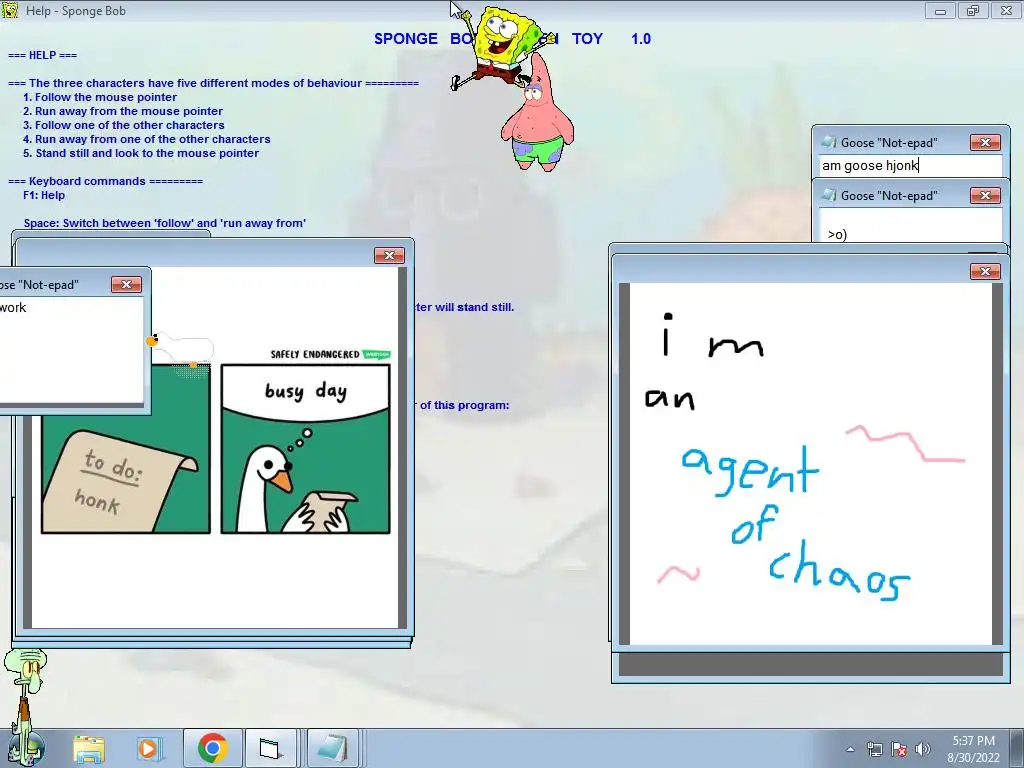
Task: Close the Not-epad window containing "work"
Action: [x=126, y=284]
